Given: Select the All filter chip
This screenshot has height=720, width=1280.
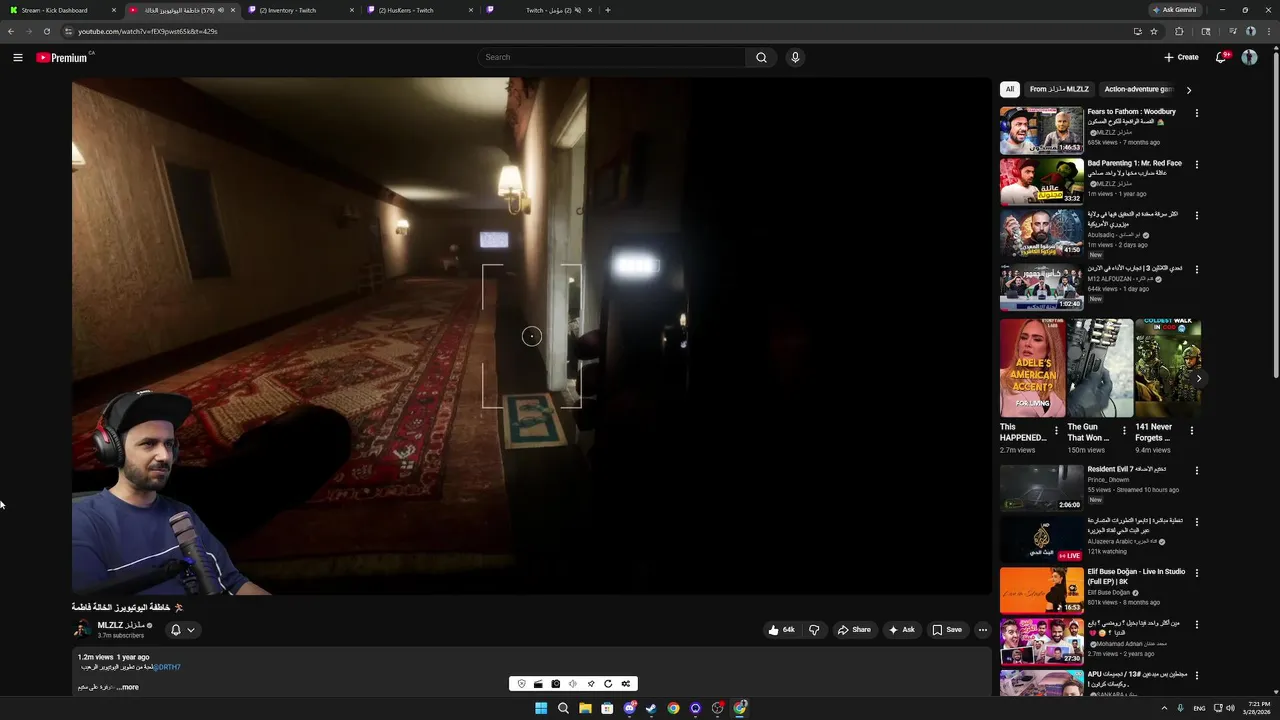Looking at the screenshot, I should [1010, 89].
